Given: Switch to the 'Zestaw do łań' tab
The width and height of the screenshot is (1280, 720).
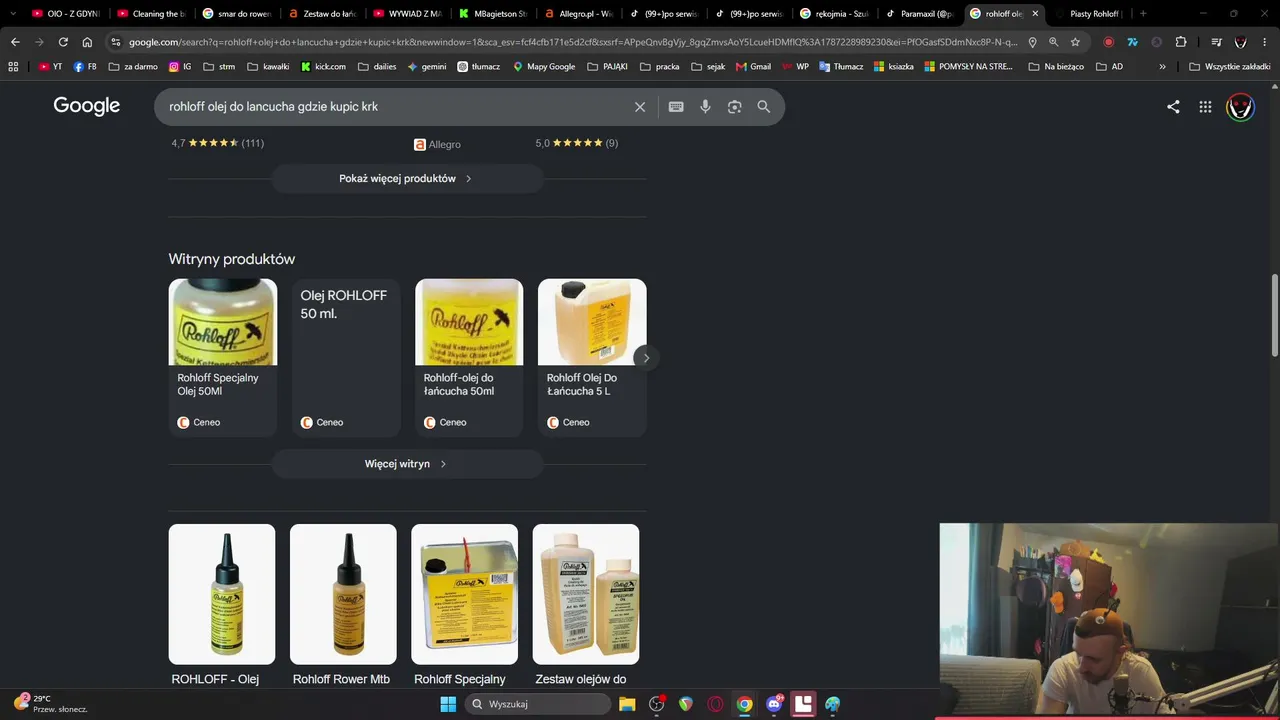Looking at the screenshot, I should (321, 14).
